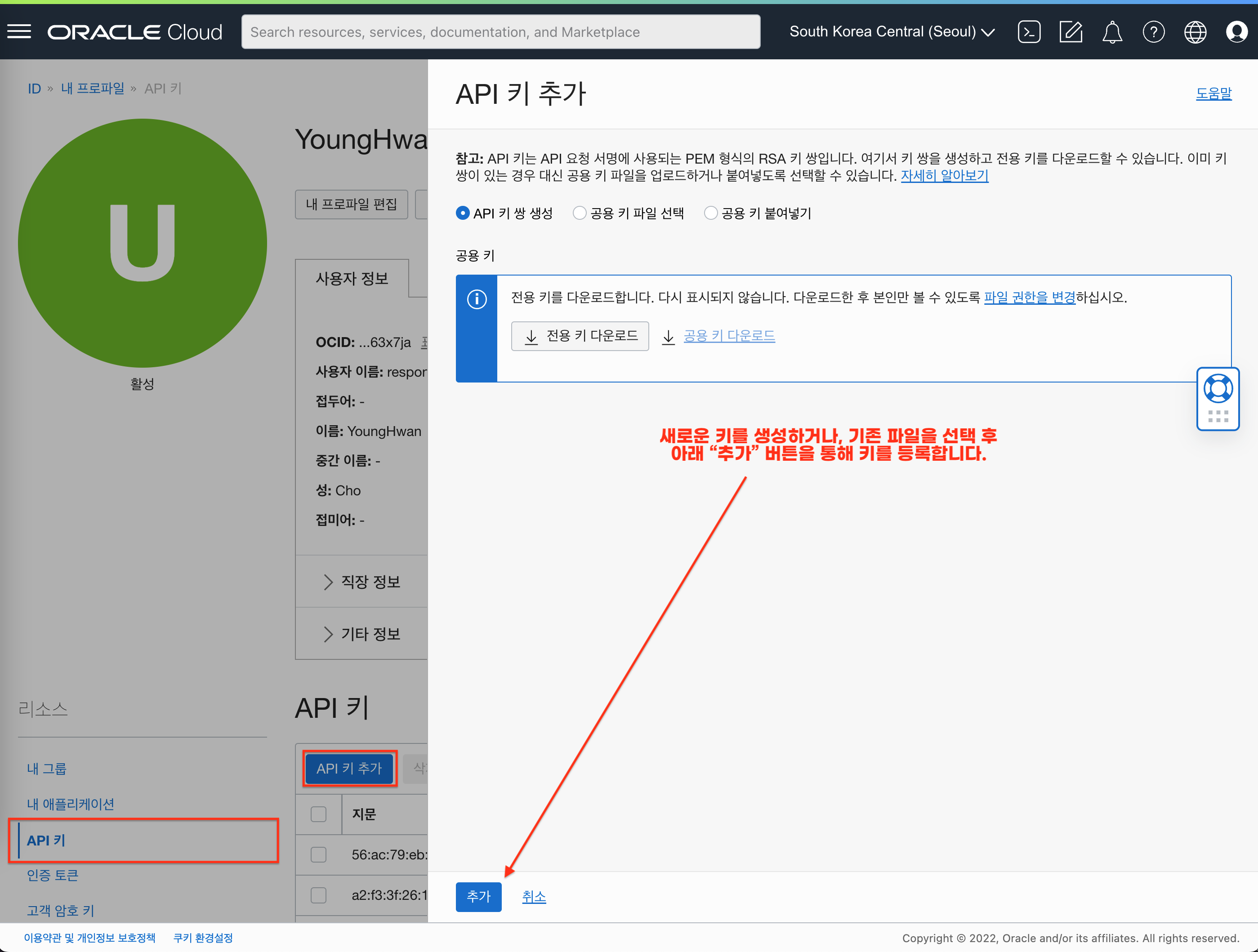Click the 추가 button to add key
The width and height of the screenshot is (1258, 952).
click(x=478, y=896)
